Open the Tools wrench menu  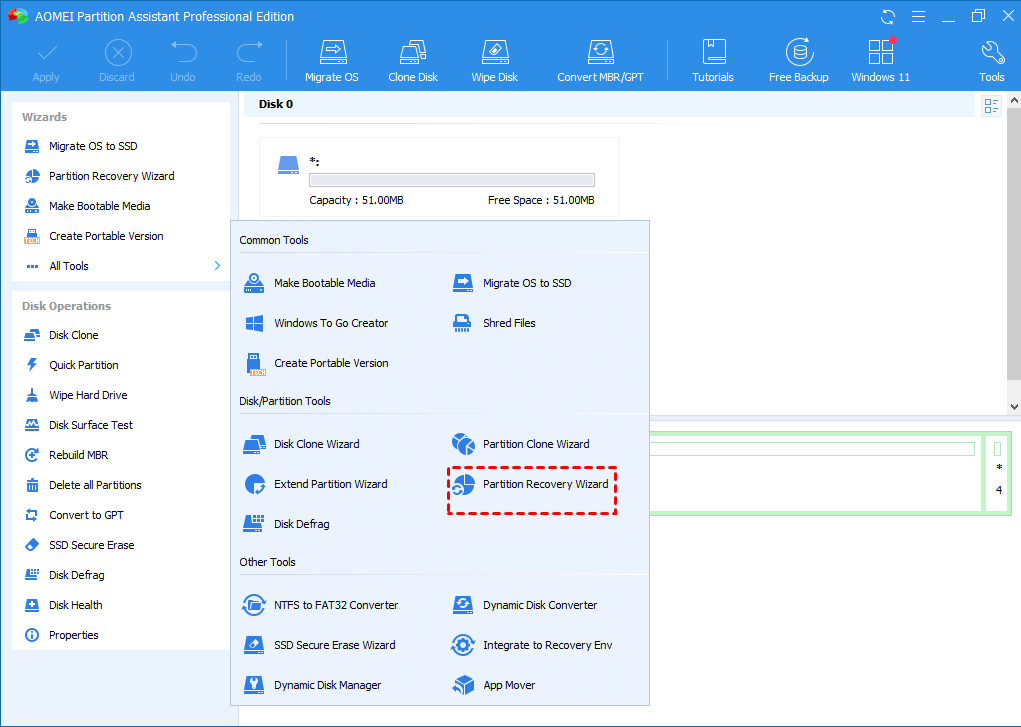point(992,62)
